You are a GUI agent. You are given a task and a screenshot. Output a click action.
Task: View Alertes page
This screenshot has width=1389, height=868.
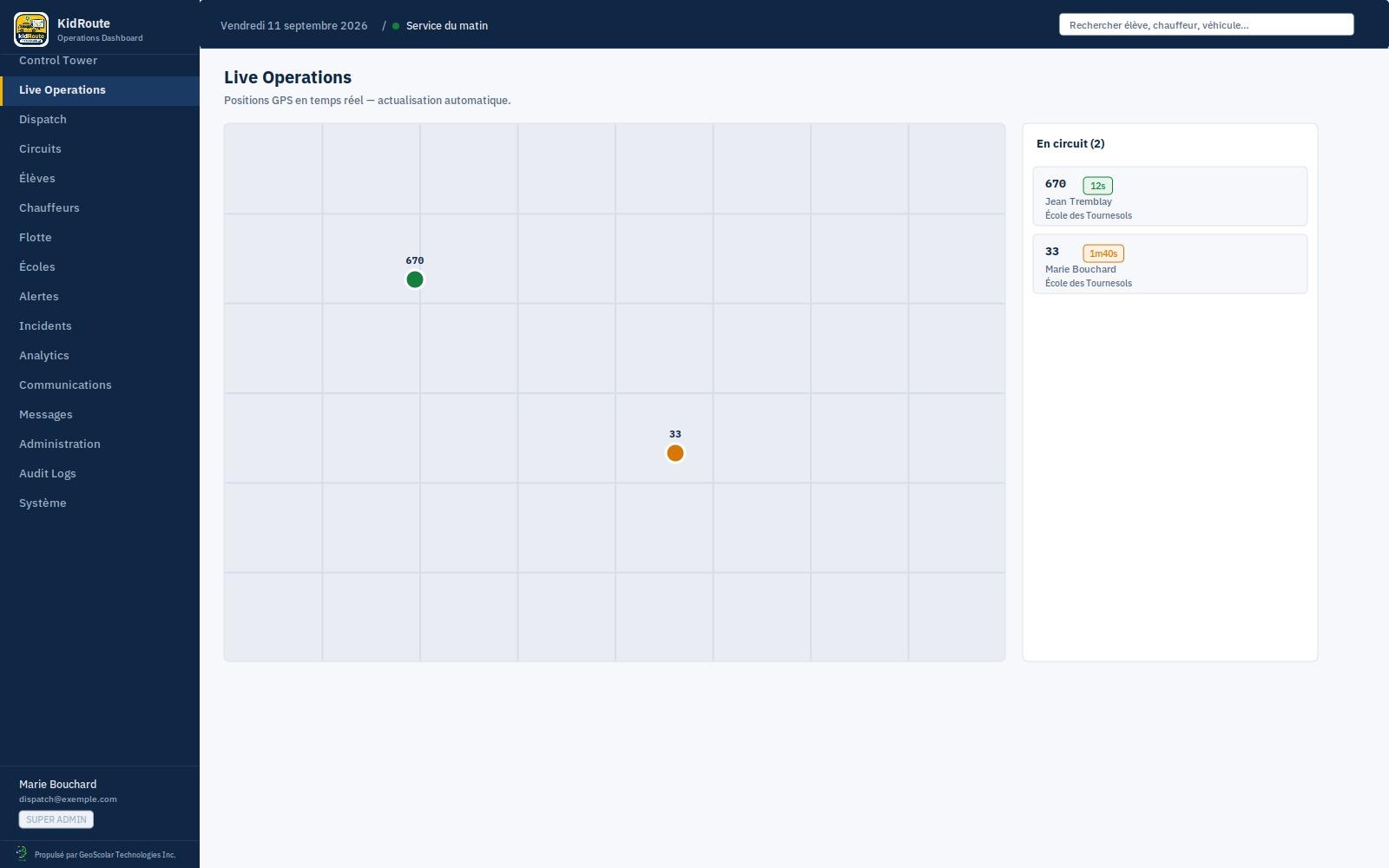point(100,297)
